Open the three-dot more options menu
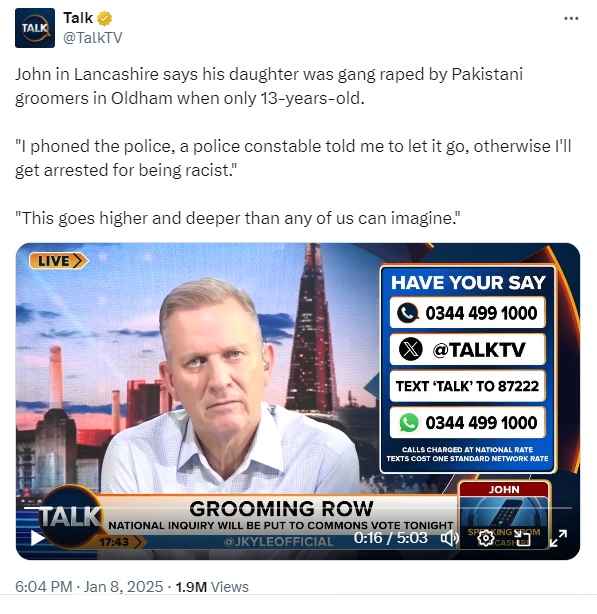 pos(571,18)
